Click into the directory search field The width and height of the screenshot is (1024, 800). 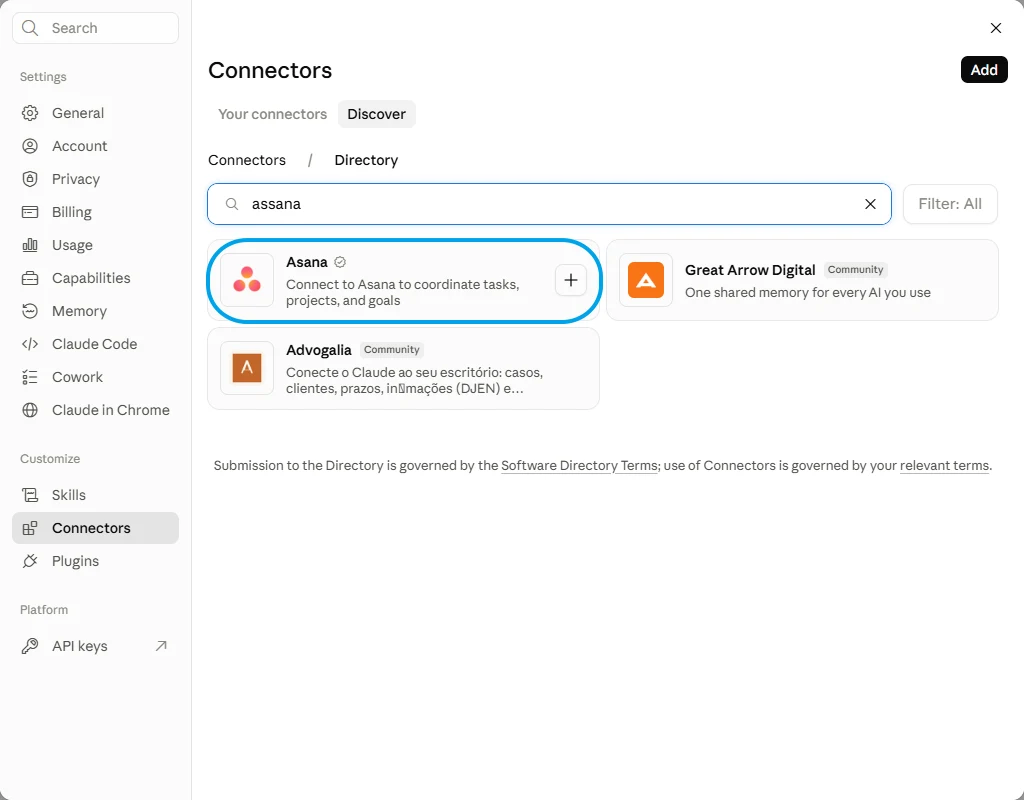(549, 204)
